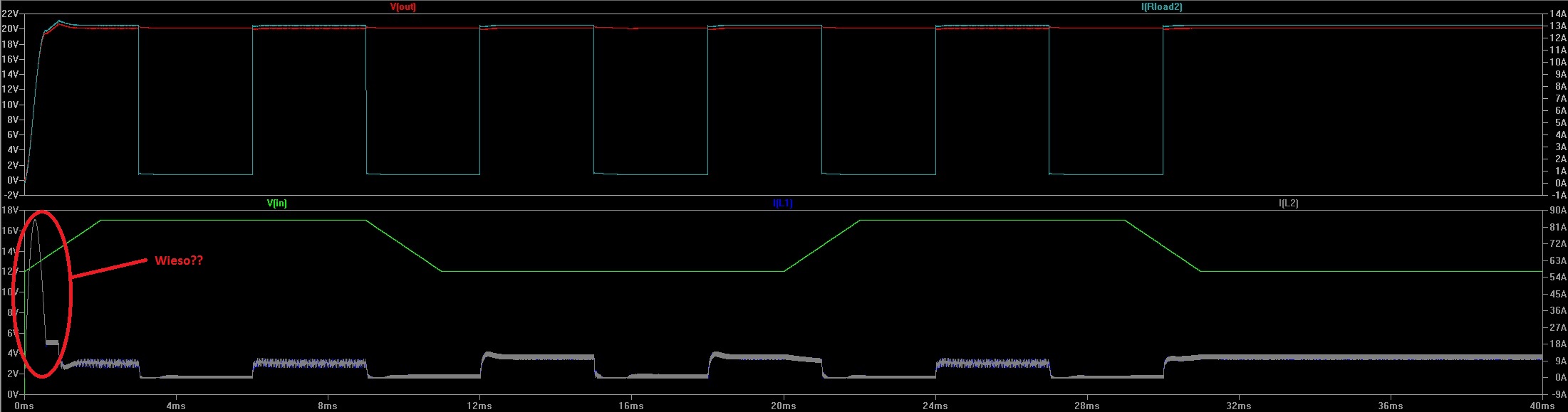The image size is (1568, 412).
Task: Click the 28ms time axis label
Action: click(x=1086, y=406)
